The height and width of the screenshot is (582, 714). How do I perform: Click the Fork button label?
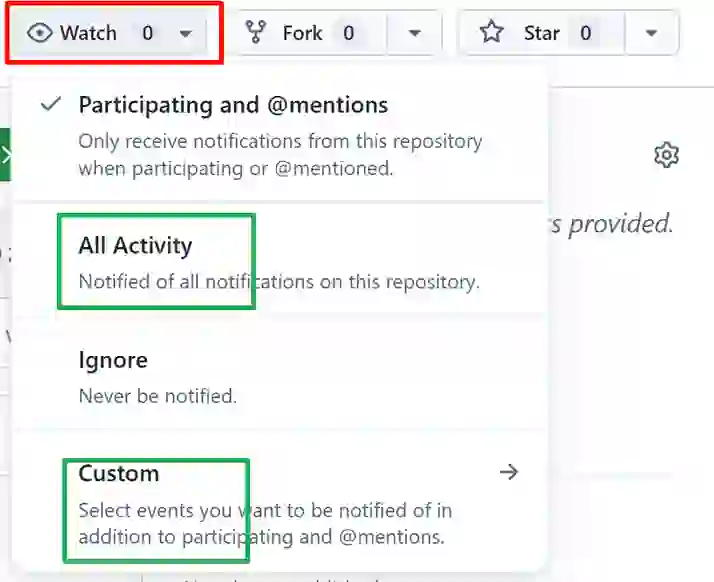(302, 33)
